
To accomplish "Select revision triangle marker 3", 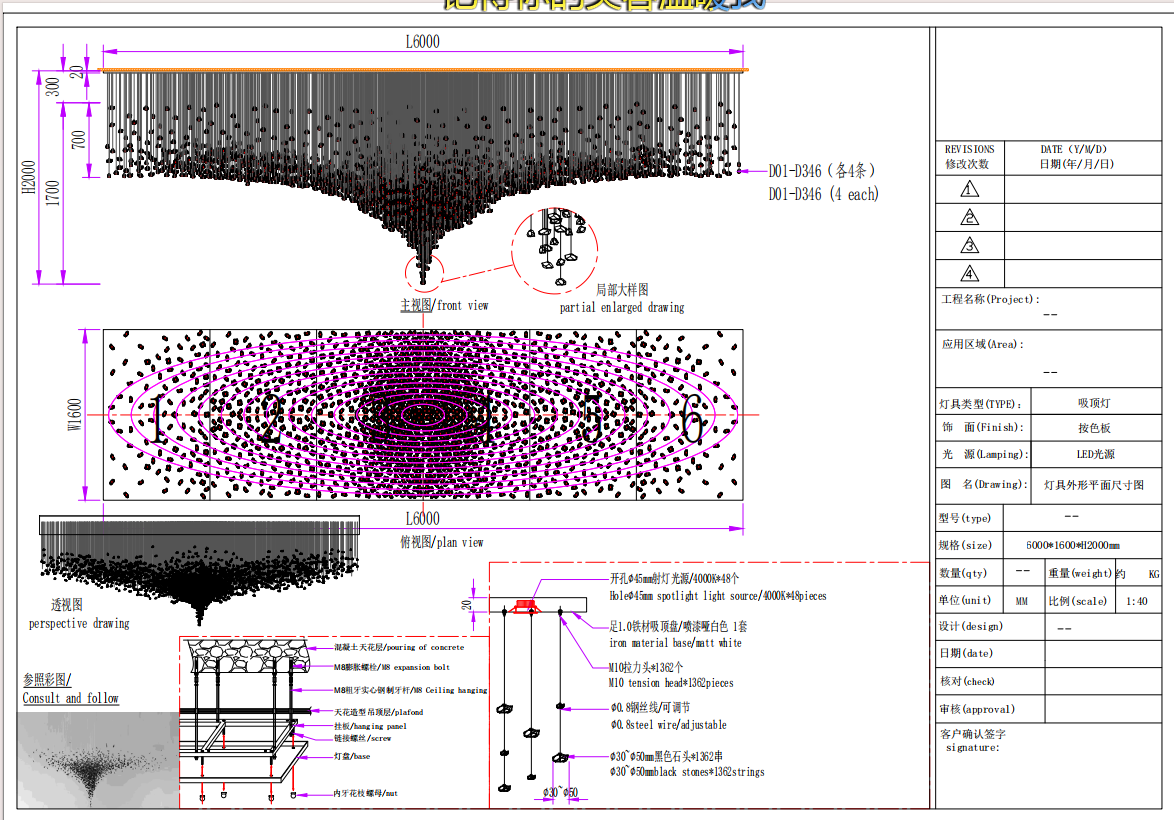I will click(x=970, y=246).
